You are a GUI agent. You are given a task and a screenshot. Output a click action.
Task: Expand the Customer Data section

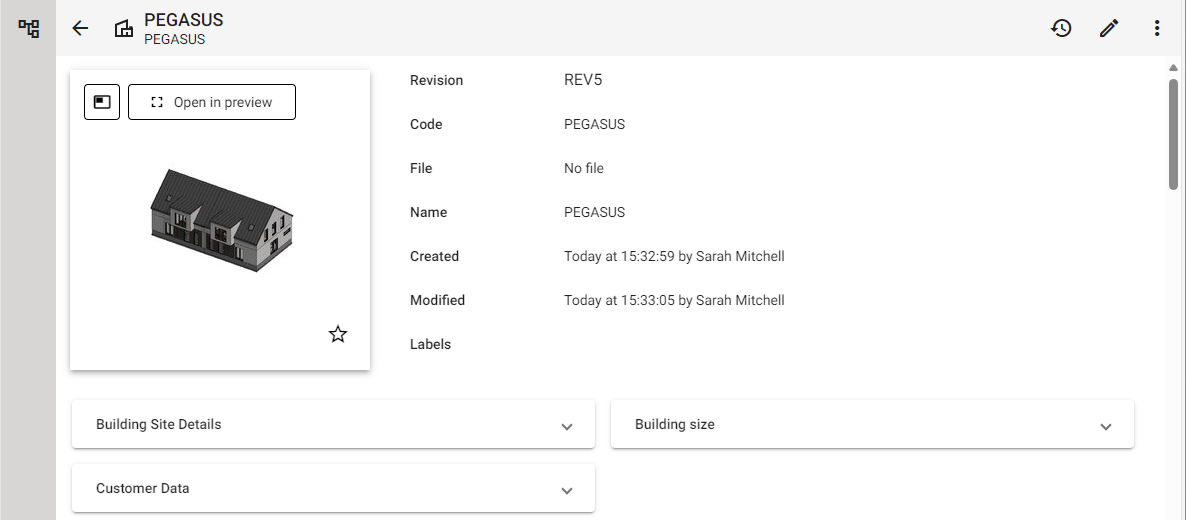[333, 489]
